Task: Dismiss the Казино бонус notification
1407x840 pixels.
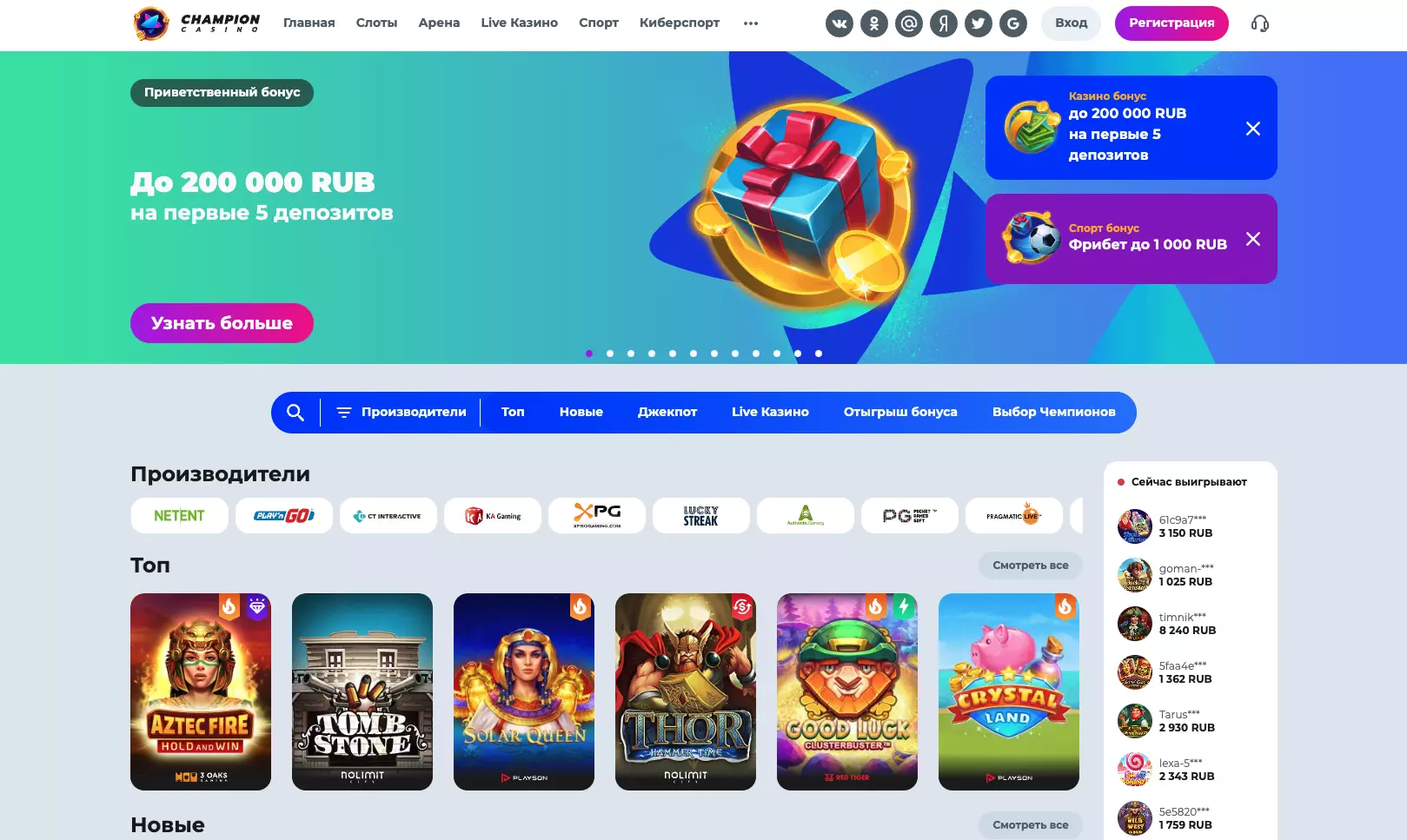Action: 1253,129
